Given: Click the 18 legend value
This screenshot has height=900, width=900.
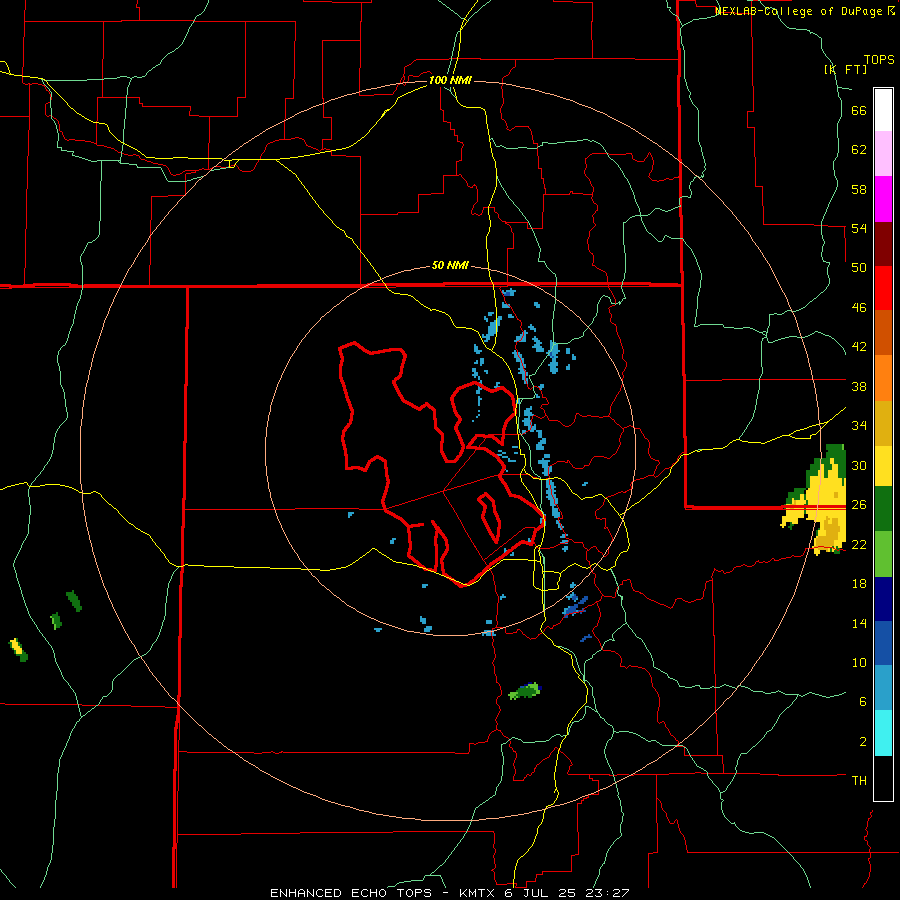Looking at the screenshot, I should (x=859, y=583).
